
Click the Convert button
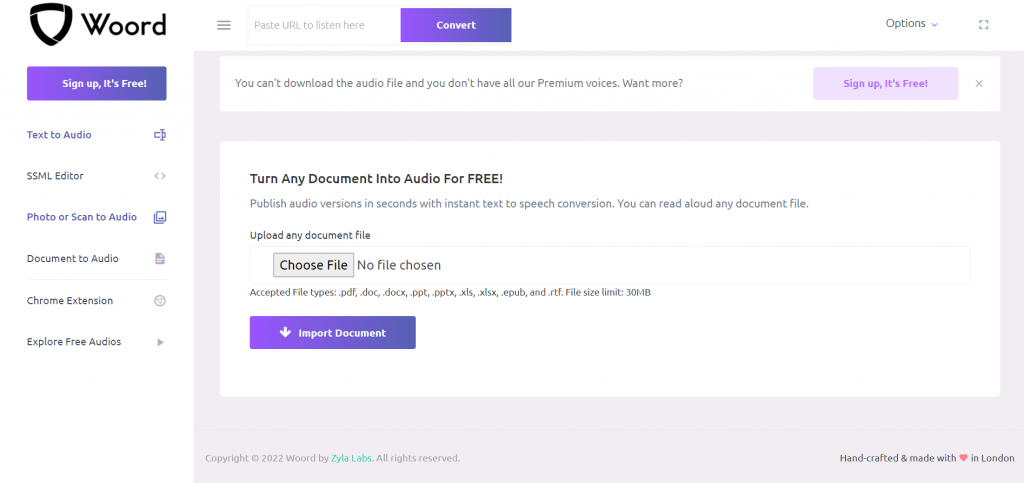coord(456,25)
